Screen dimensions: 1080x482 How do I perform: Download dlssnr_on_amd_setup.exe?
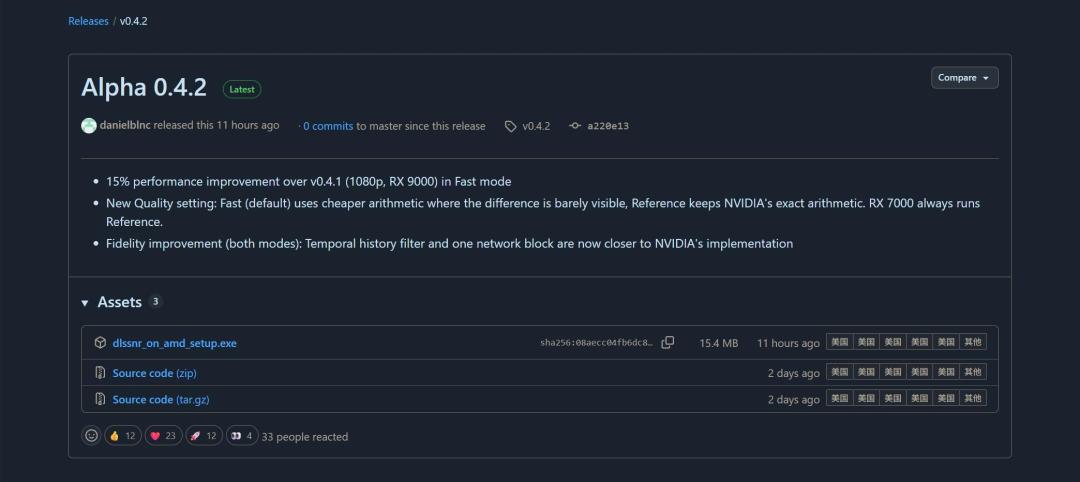(x=174, y=343)
